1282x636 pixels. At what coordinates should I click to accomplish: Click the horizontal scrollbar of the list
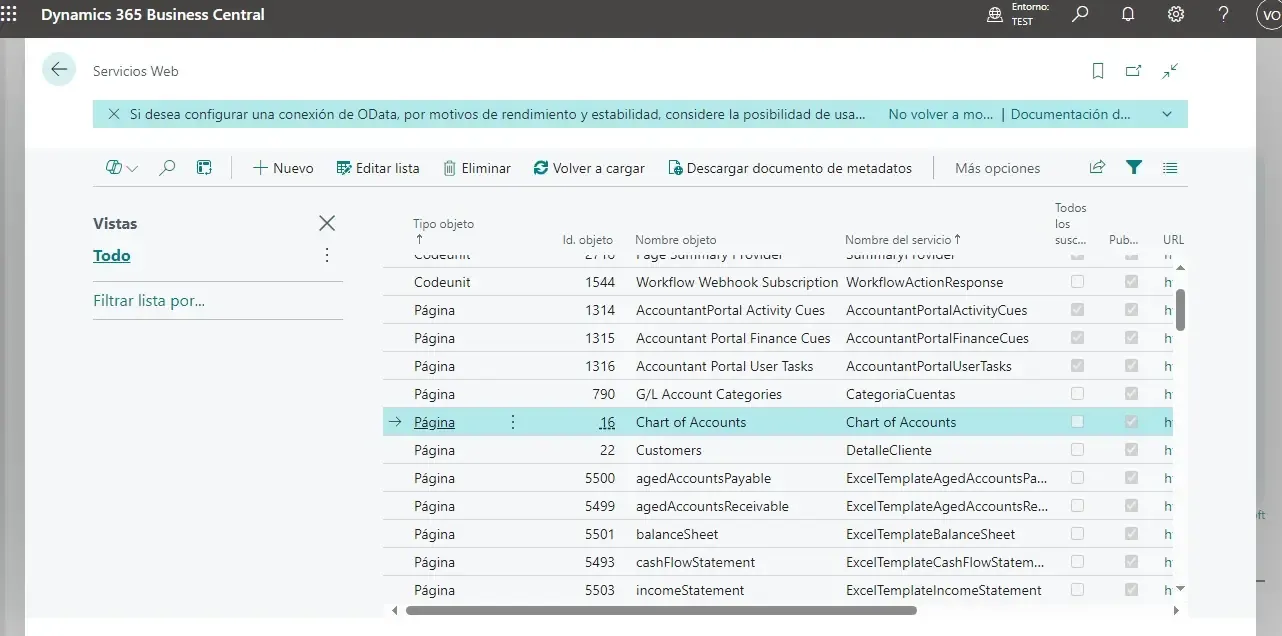tap(660, 610)
